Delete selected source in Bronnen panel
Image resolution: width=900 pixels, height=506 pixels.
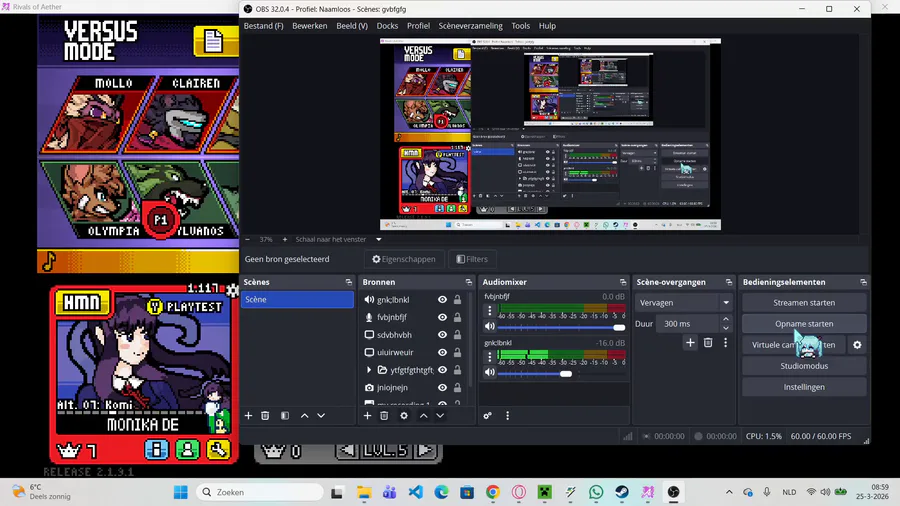[384, 415]
